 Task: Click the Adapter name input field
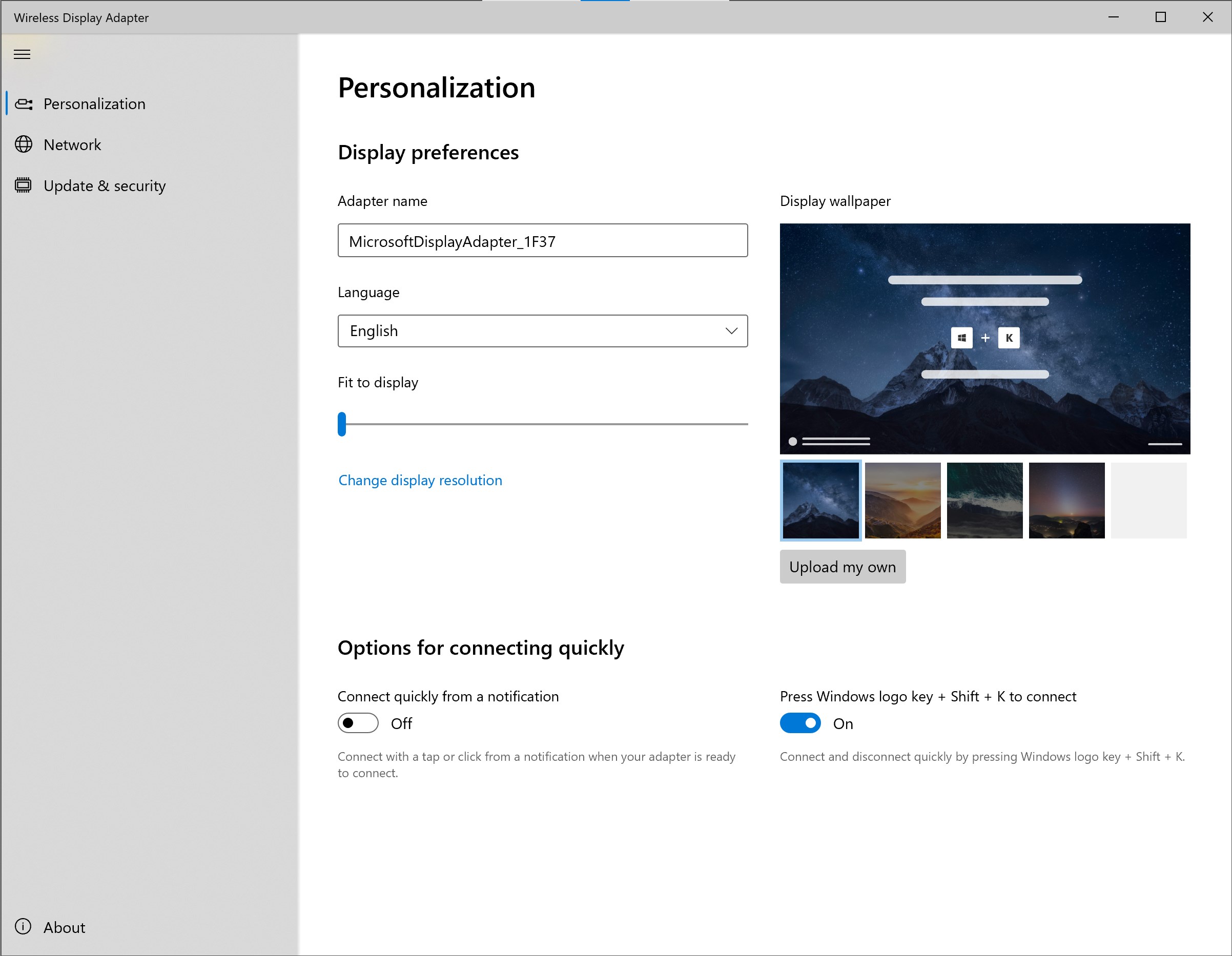pos(543,240)
